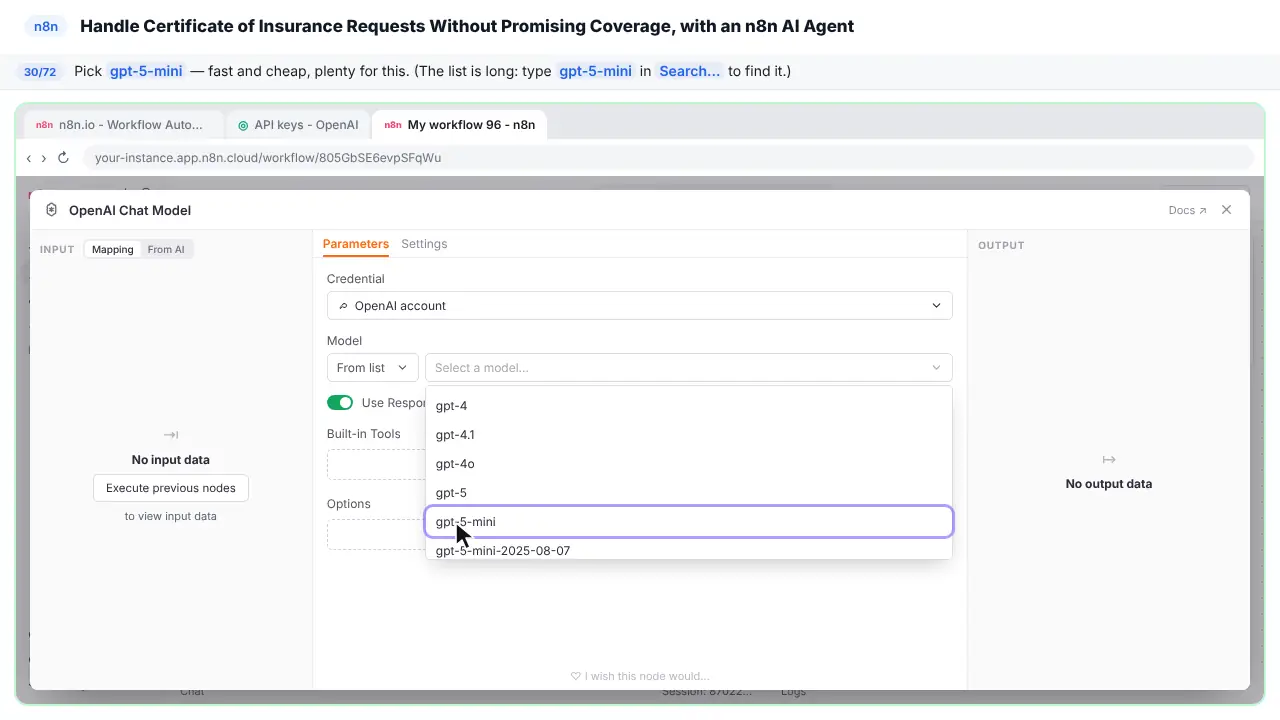
Task: Close the OpenAI Chat Model panel
Action: coord(1227,210)
